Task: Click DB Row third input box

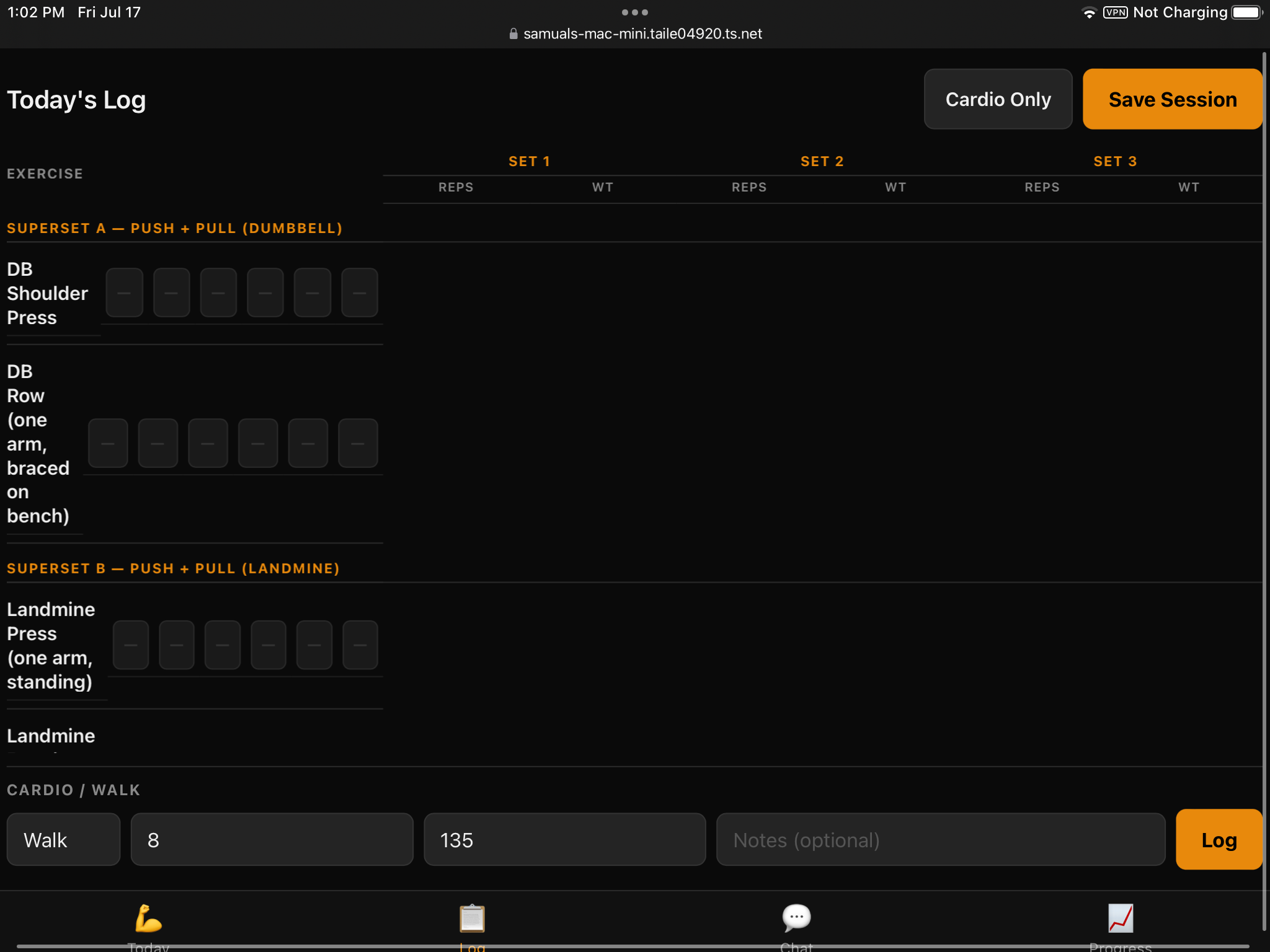Action: 208,443
